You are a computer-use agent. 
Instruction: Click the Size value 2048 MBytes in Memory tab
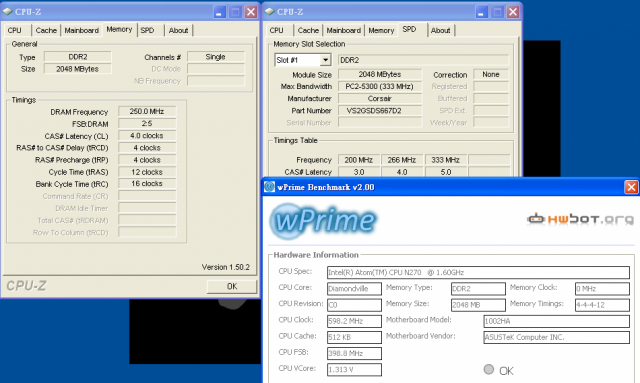(x=78, y=69)
